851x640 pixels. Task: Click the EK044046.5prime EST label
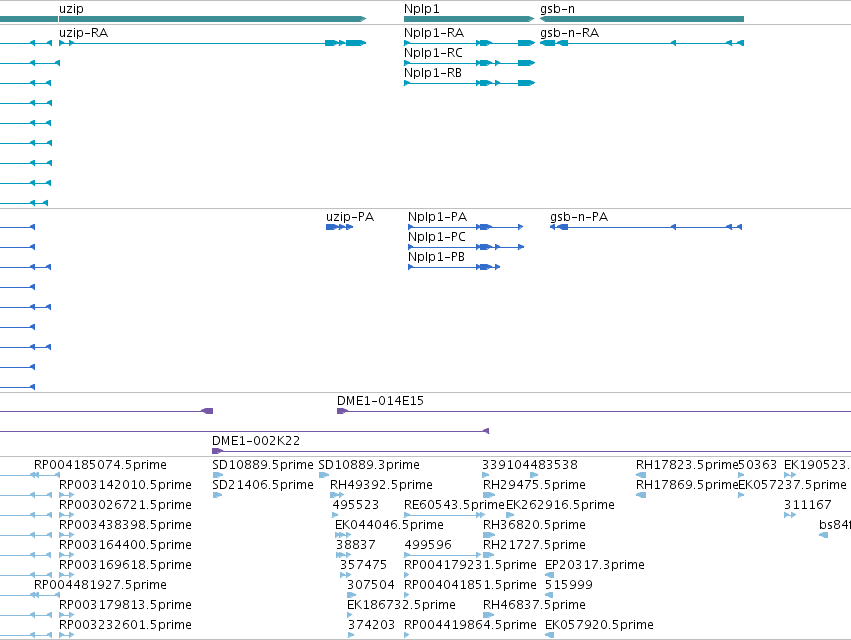[389, 524]
